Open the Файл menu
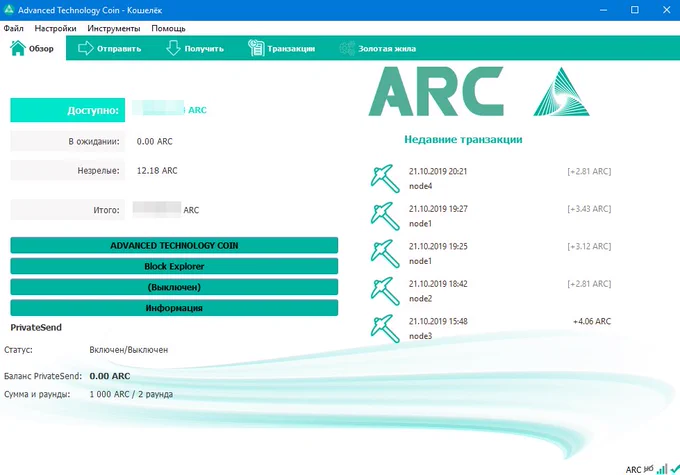 pyautogui.click(x=13, y=28)
